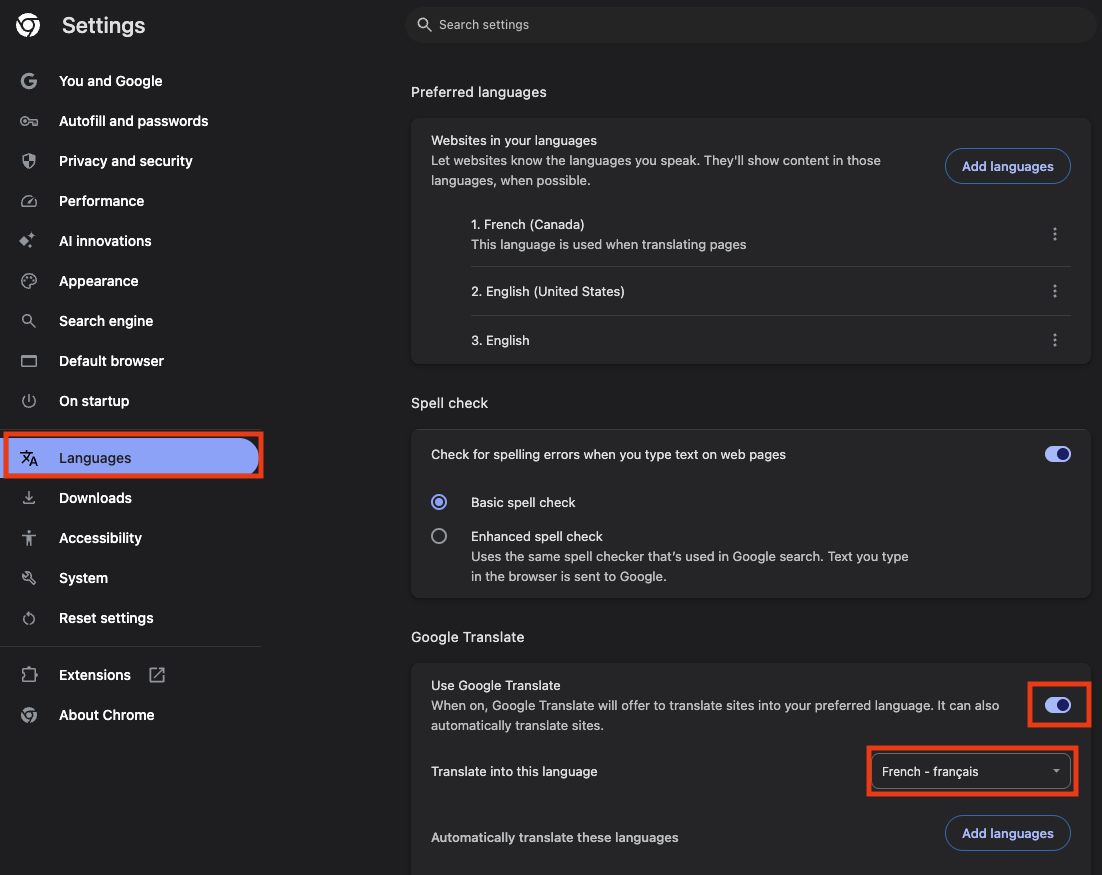Click the Google G icon in sidebar
1102x875 pixels.
coord(29,81)
